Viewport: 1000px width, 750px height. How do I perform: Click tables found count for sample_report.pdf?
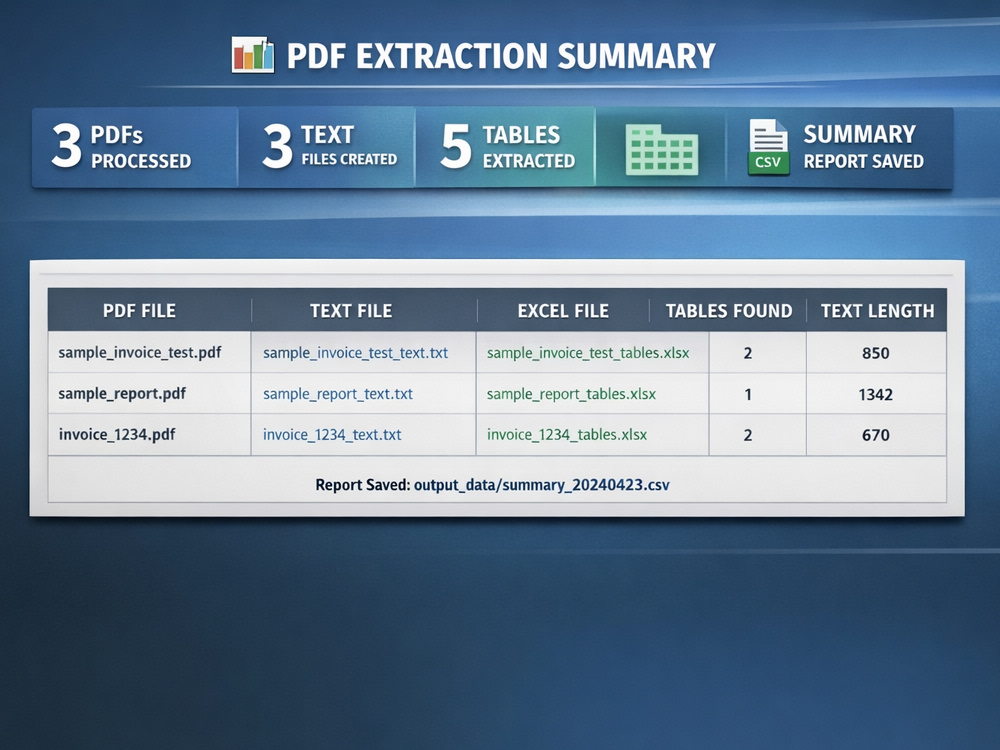748,394
